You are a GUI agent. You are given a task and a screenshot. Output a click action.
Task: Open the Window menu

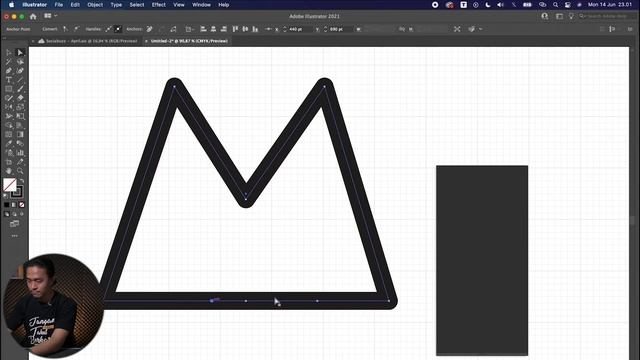pyautogui.click(x=201, y=5)
